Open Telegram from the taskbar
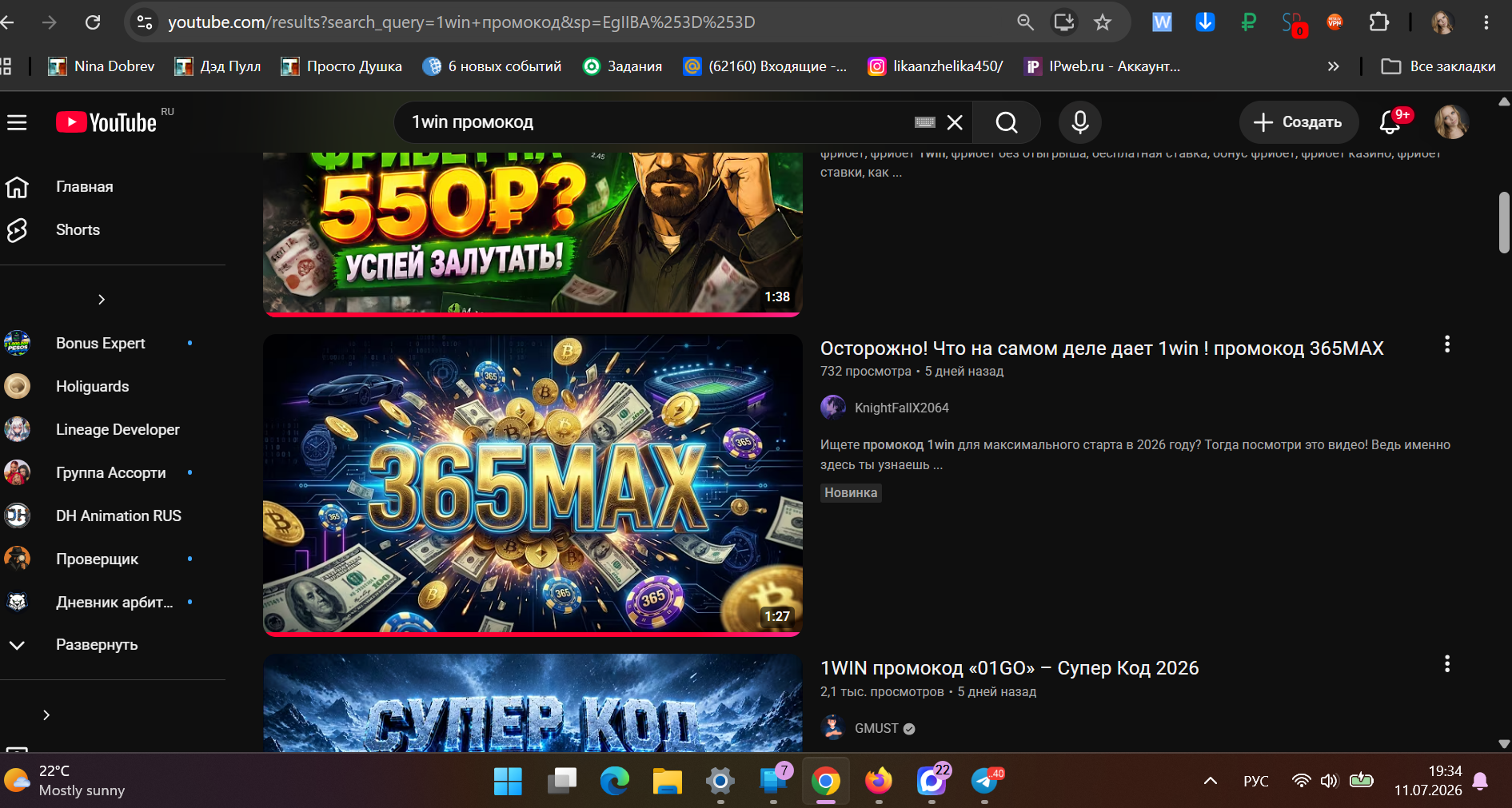This screenshot has height=808, width=1512. pyautogui.click(x=985, y=781)
